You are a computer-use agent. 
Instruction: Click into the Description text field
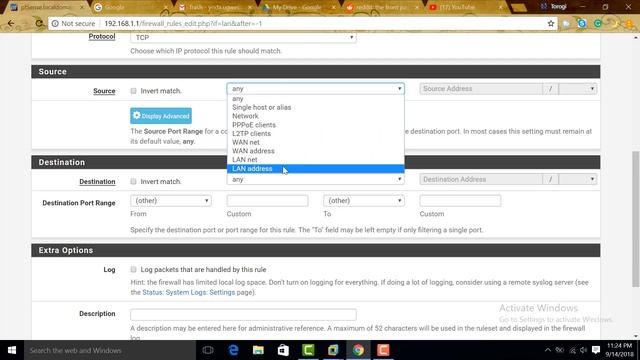tap(243, 314)
